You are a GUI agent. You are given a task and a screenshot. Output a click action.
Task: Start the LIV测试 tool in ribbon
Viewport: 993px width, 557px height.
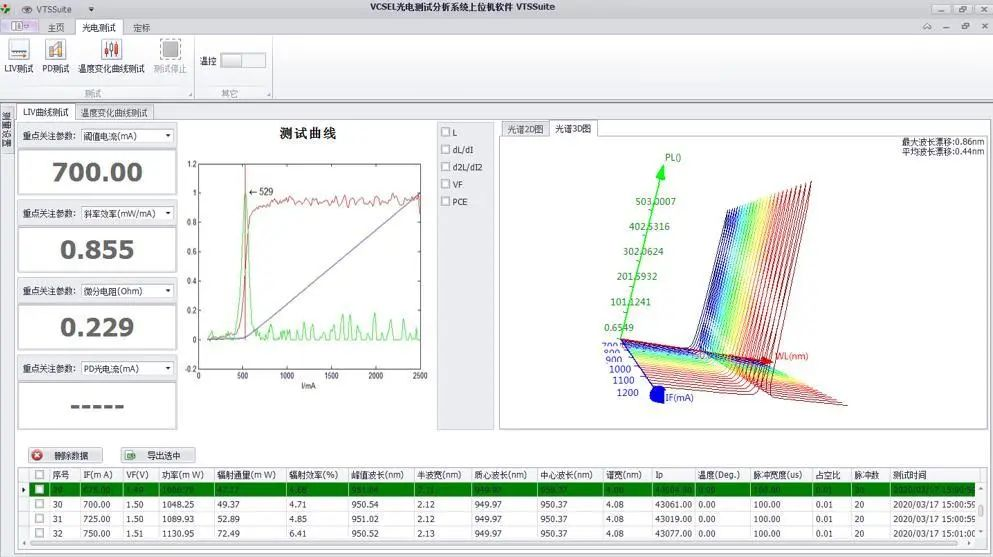[18, 56]
